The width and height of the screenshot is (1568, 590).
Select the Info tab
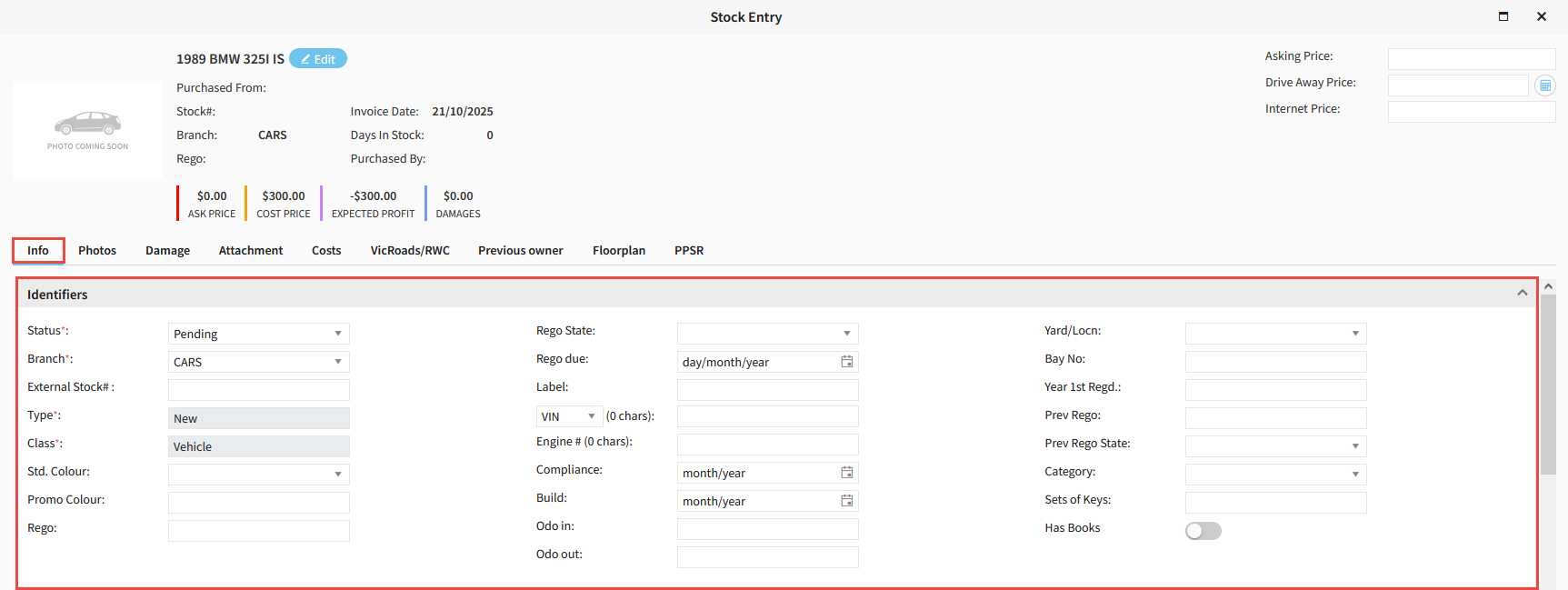tap(38, 251)
